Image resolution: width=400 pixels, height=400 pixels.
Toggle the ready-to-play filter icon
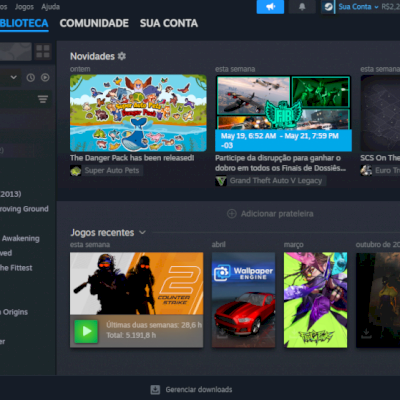point(45,77)
